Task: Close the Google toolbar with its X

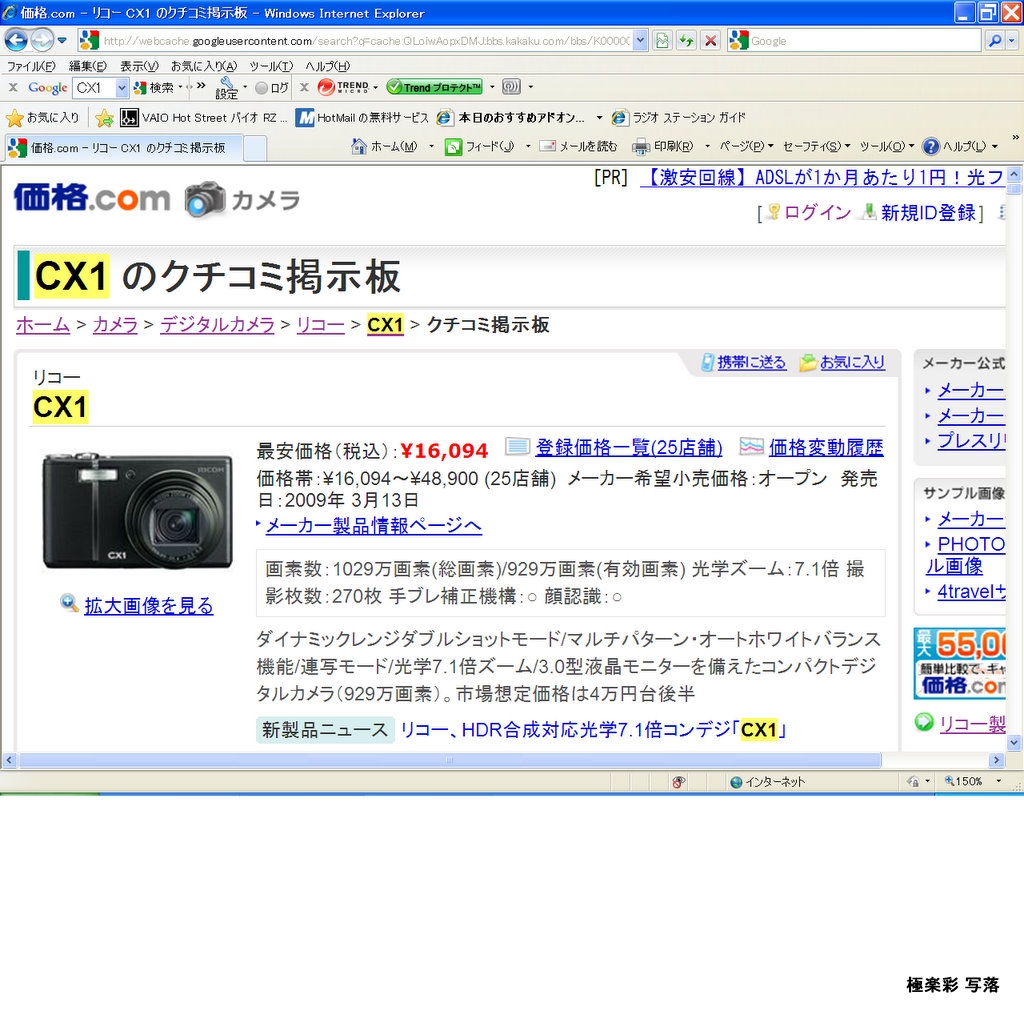Action: pos(12,87)
